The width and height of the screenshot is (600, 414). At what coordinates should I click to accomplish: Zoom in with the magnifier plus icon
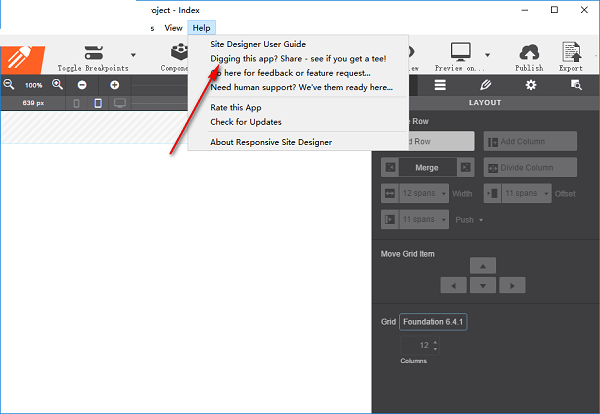[57, 85]
